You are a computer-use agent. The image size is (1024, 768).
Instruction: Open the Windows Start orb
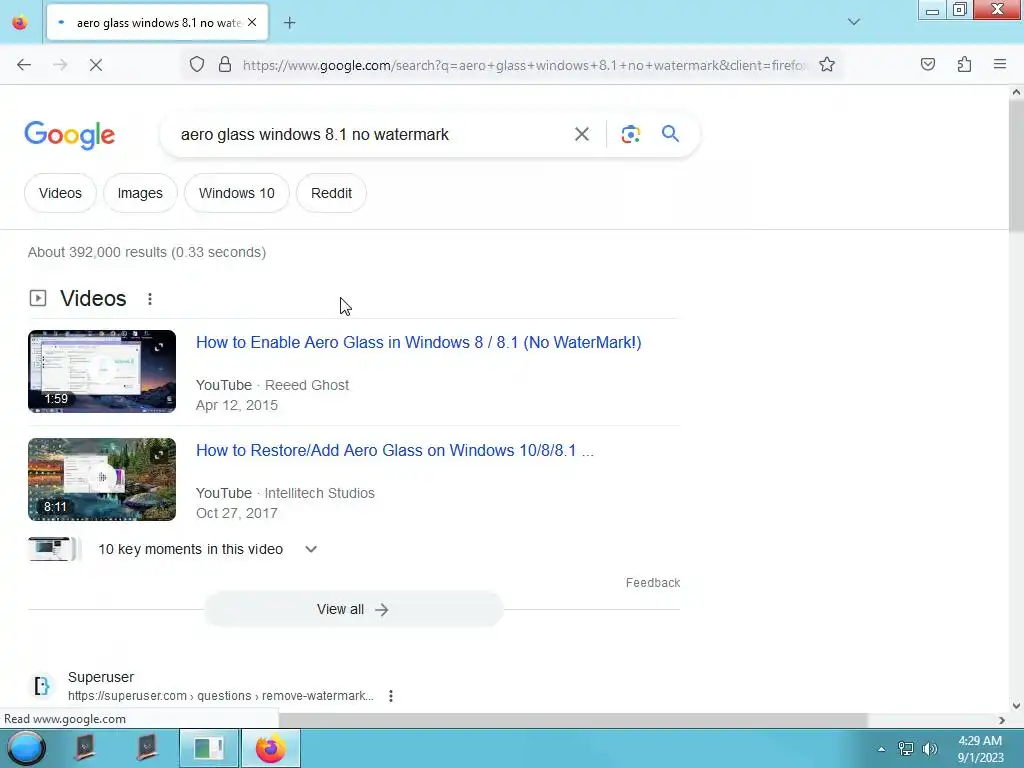click(25, 748)
